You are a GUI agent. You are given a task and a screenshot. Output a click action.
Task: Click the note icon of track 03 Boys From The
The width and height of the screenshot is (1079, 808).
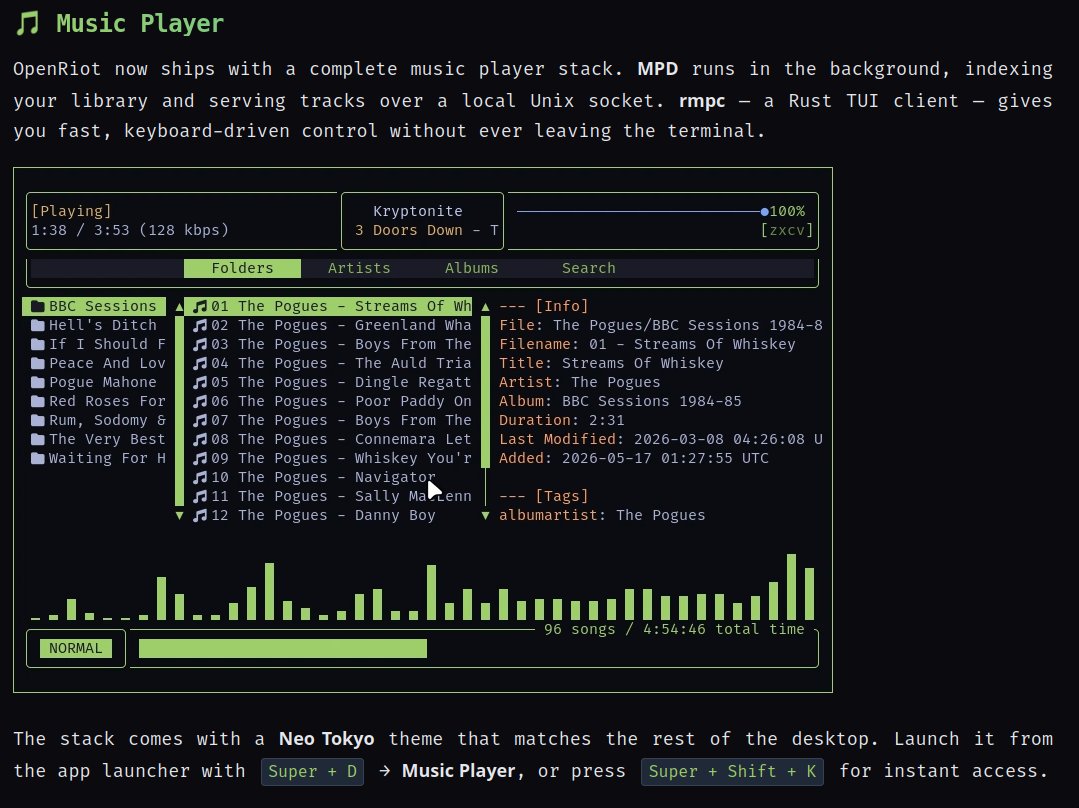200,344
